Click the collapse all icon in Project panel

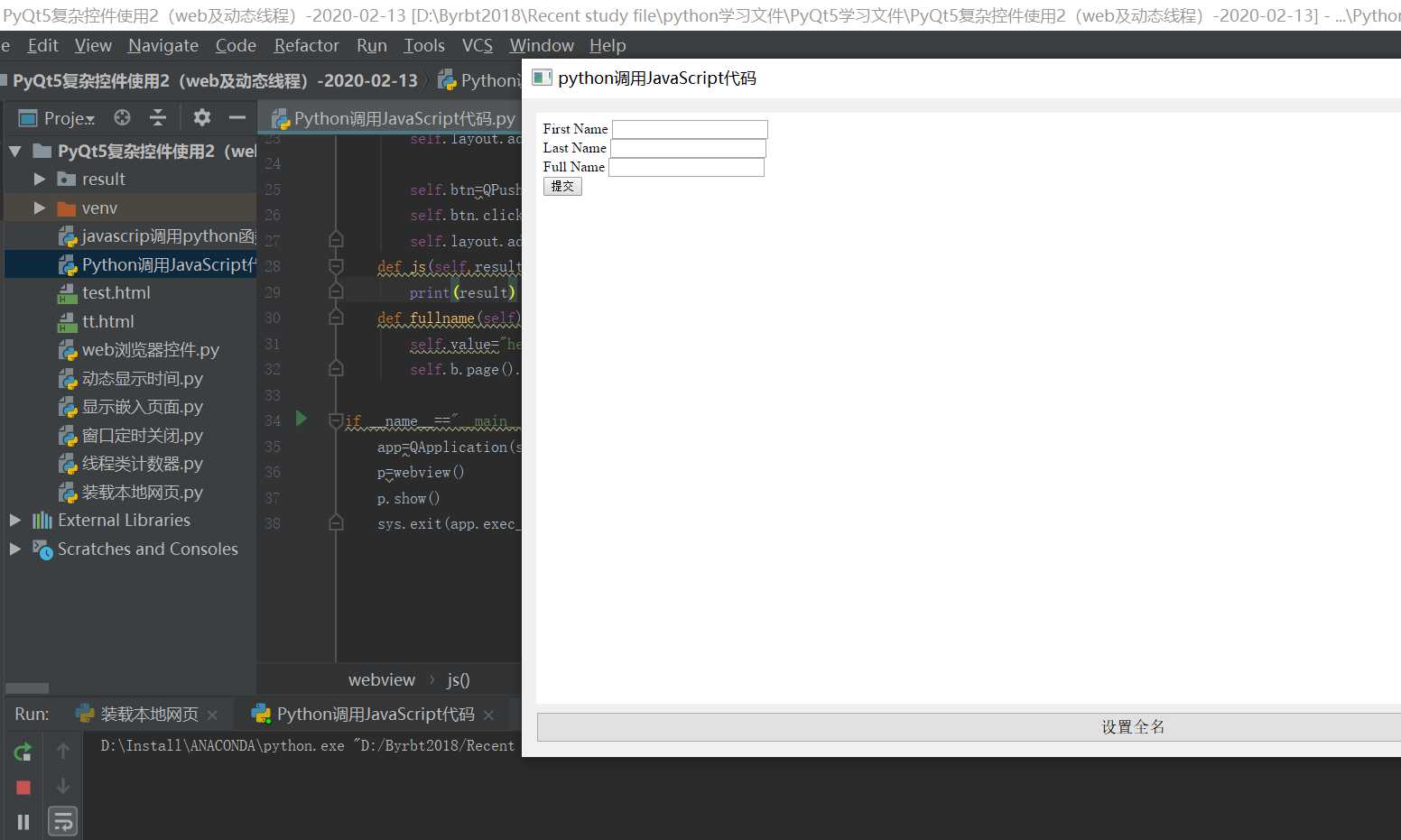point(158,117)
